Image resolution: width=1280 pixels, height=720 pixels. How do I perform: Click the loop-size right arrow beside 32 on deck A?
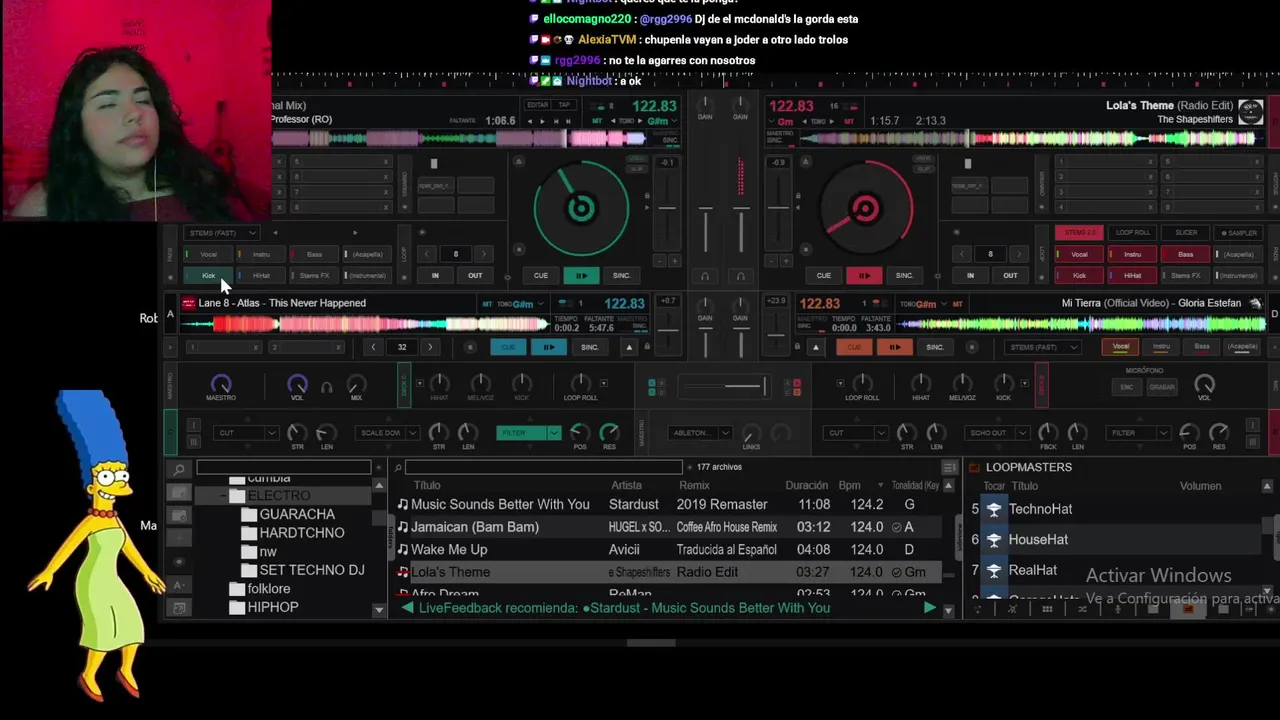click(x=430, y=347)
